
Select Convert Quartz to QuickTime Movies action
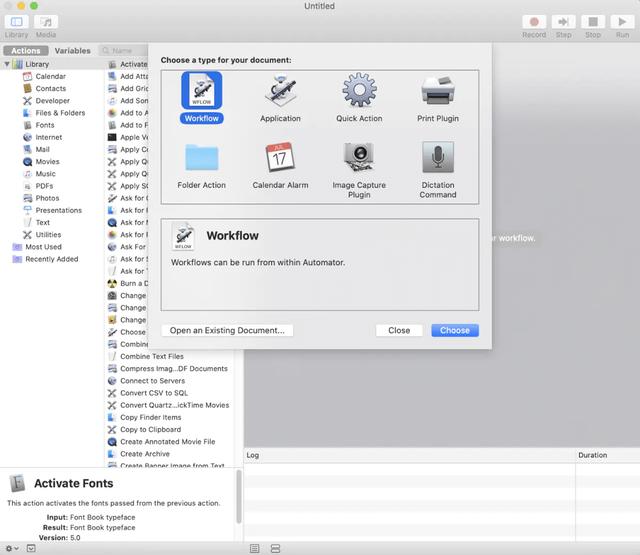(x=174, y=406)
